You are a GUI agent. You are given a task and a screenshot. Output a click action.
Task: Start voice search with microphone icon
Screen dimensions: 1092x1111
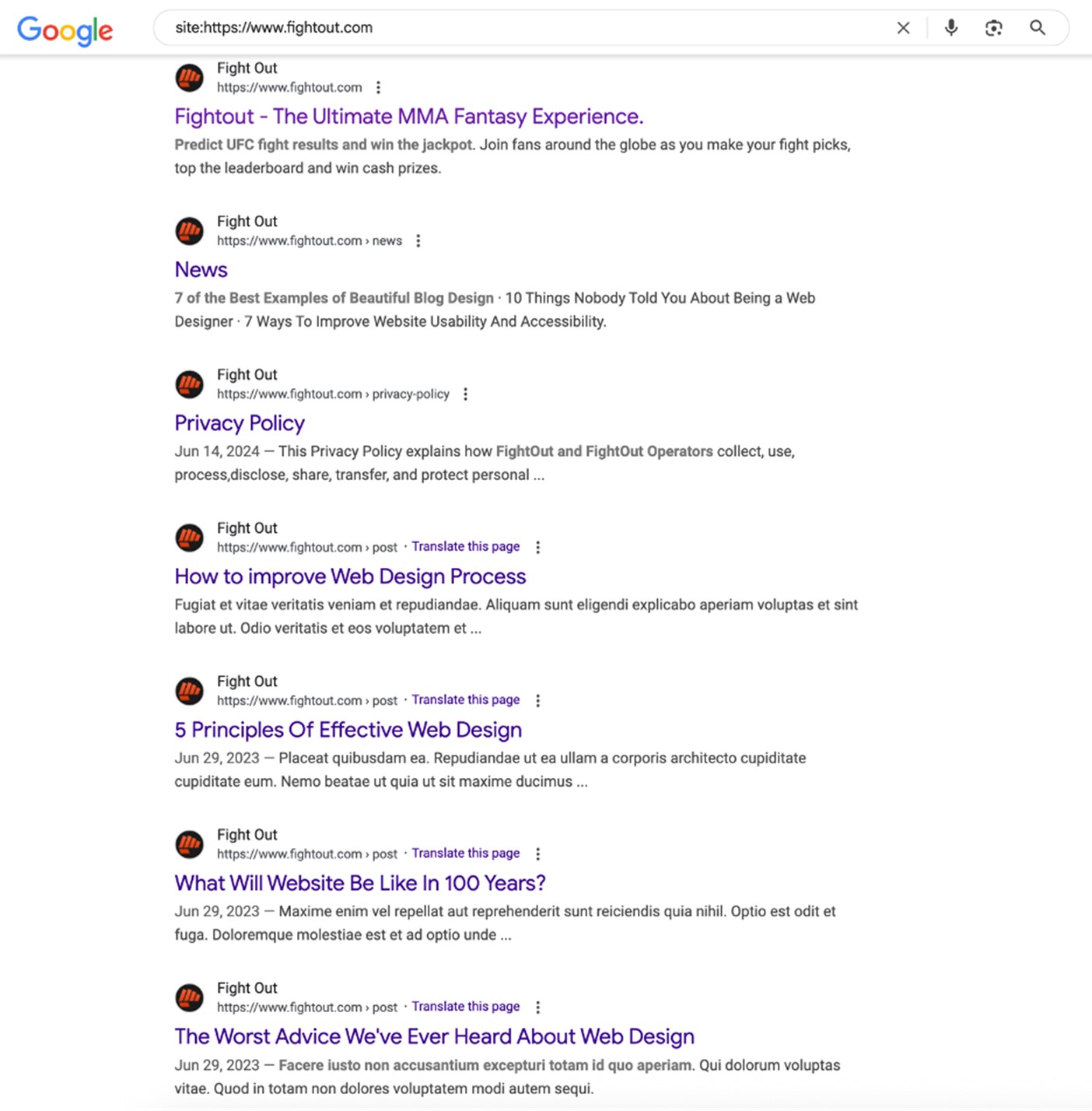(950, 28)
